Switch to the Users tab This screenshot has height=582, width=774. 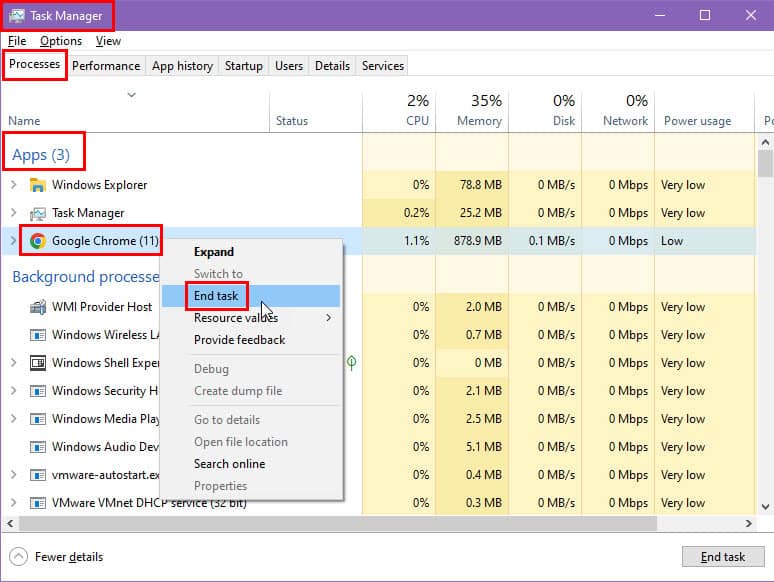click(x=289, y=66)
